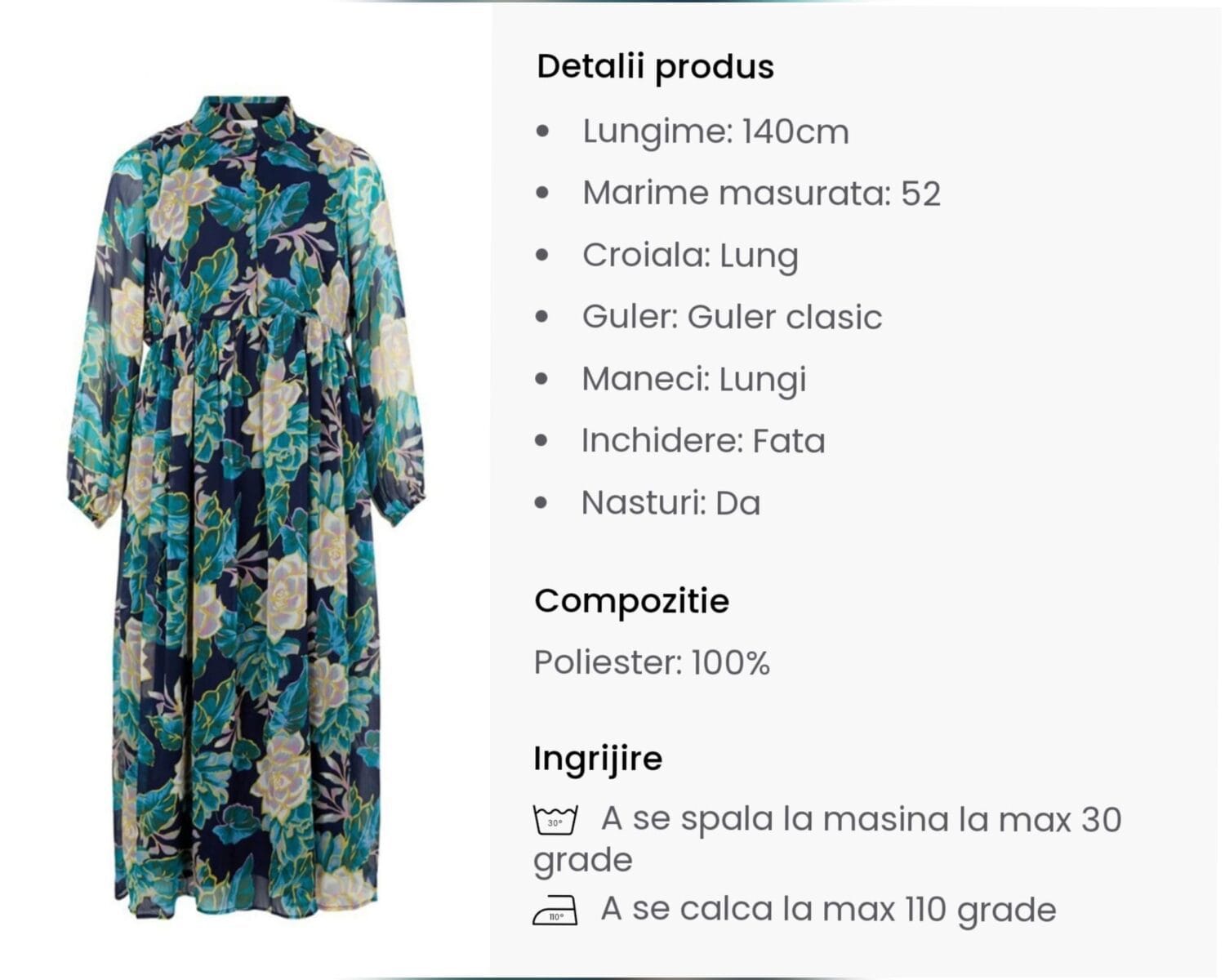This screenshot has height=980, width=1225.
Task: Click the Poliester: 100% text
Action: click(x=652, y=663)
